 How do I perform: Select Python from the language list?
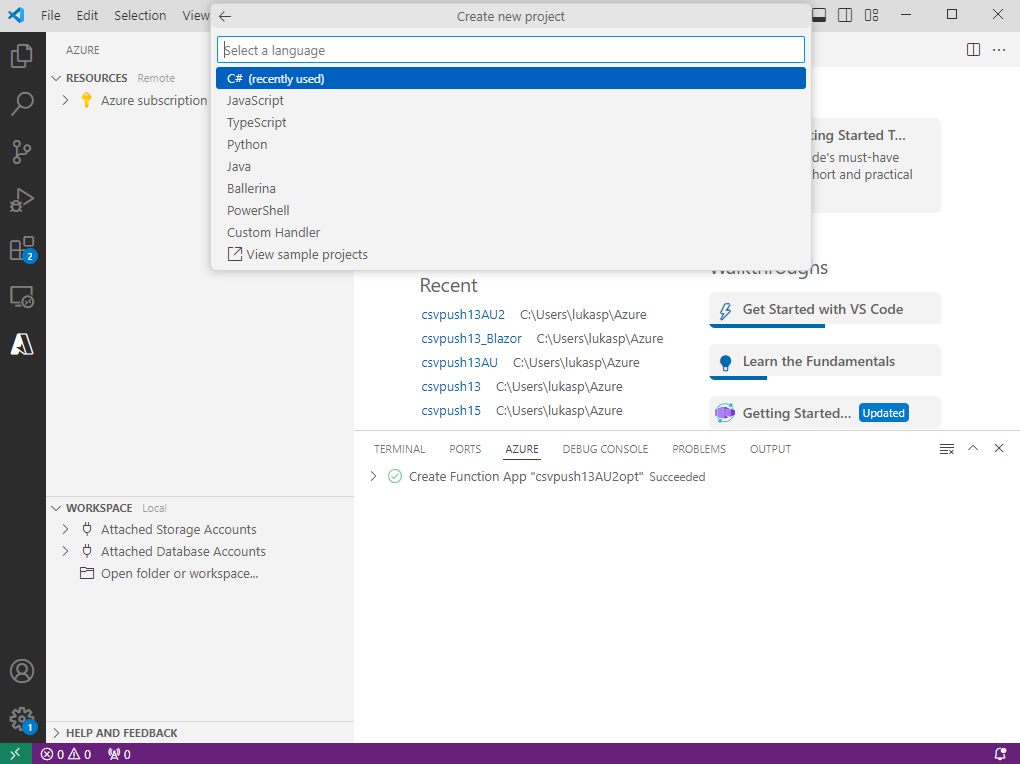click(x=247, y=144)
